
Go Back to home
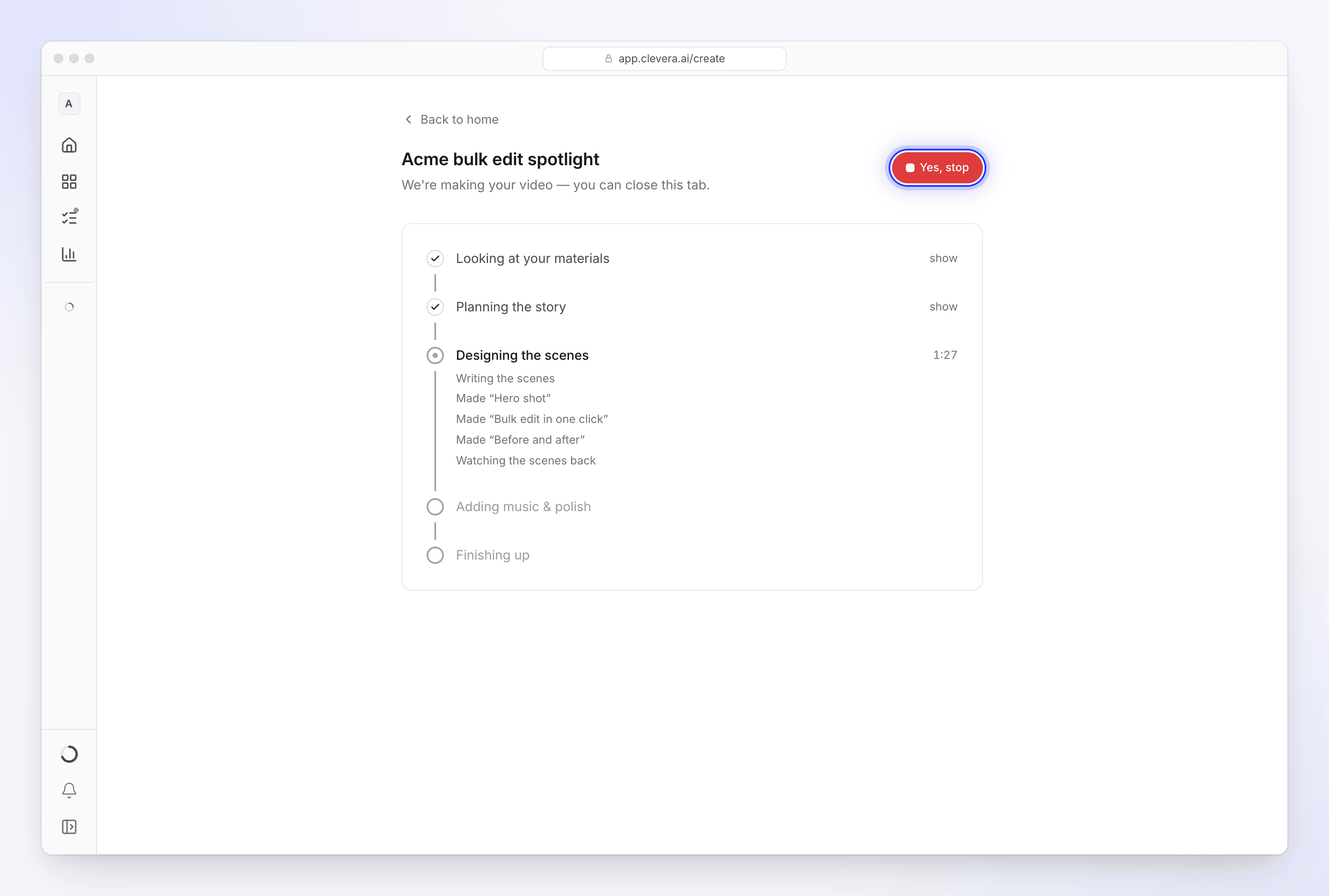point(452,119)
